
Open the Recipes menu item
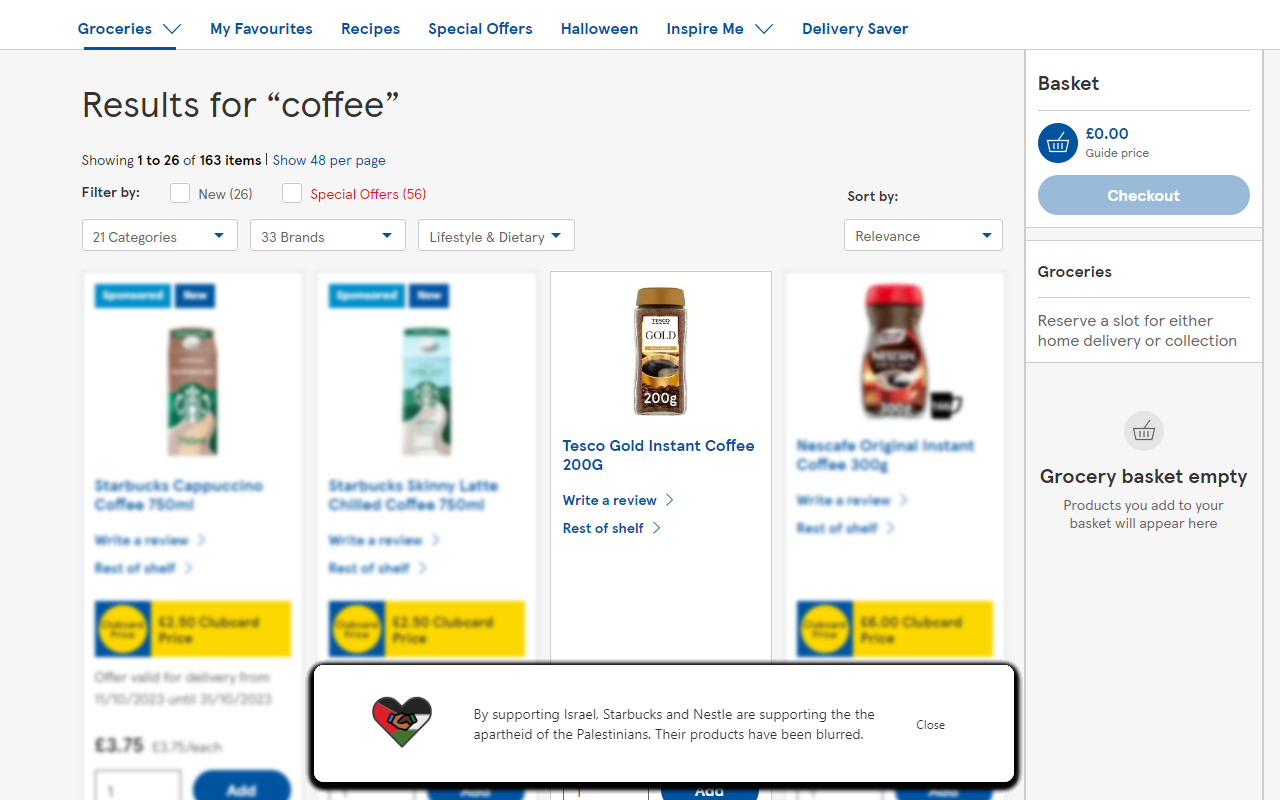370,29
